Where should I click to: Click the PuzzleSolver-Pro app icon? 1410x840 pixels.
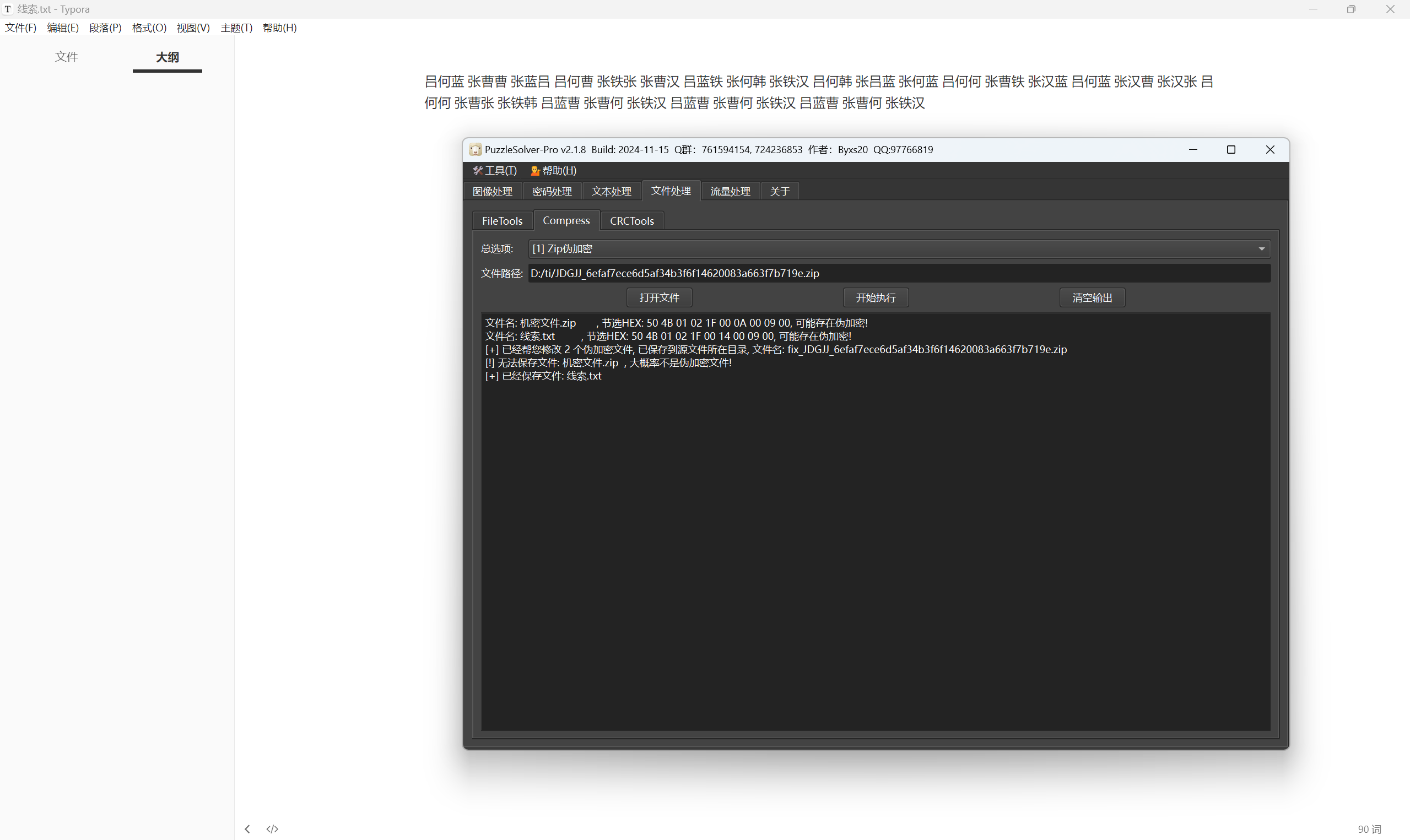[476, 149]
